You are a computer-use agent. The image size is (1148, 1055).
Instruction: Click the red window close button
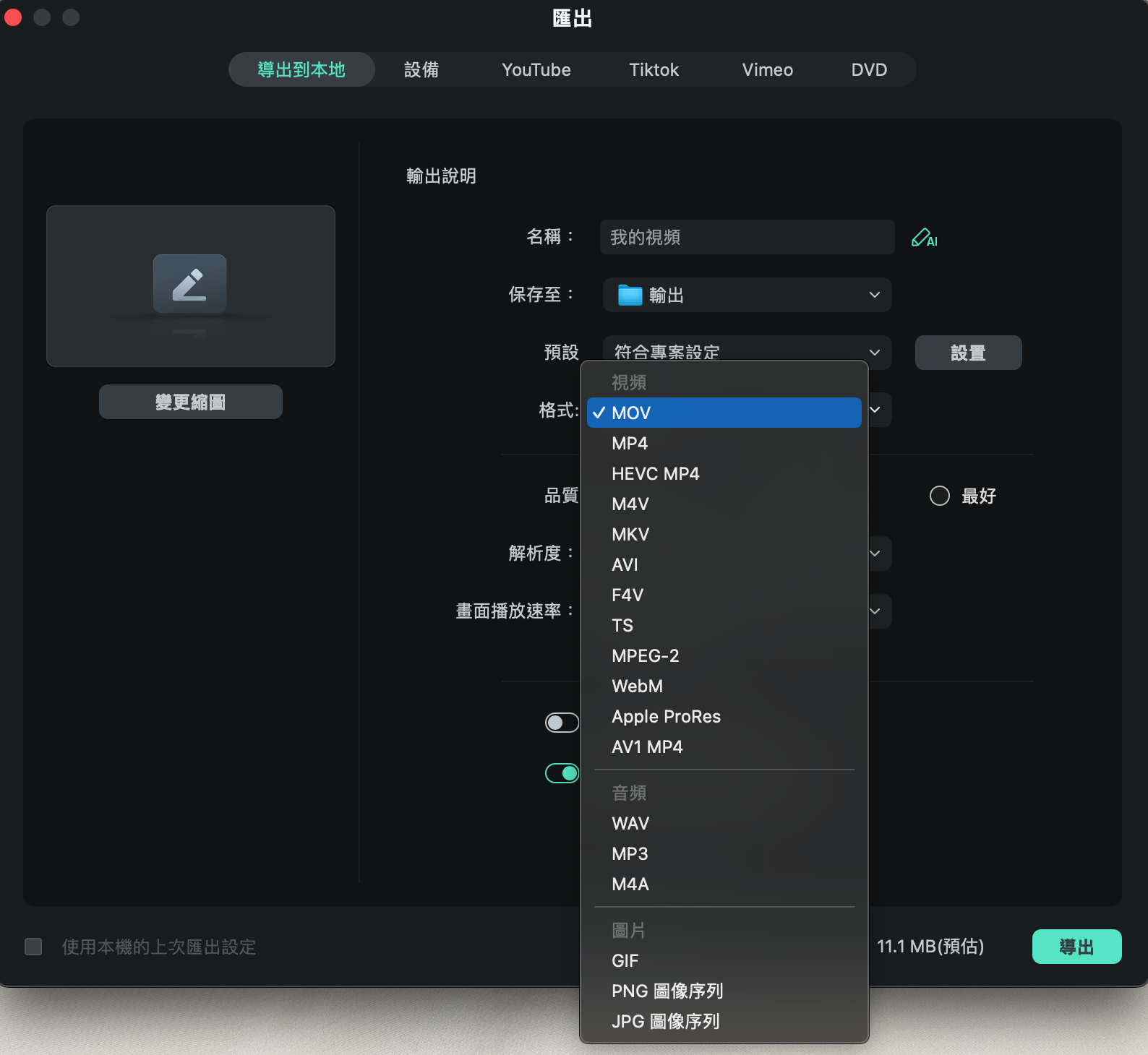tap(13, 17)
